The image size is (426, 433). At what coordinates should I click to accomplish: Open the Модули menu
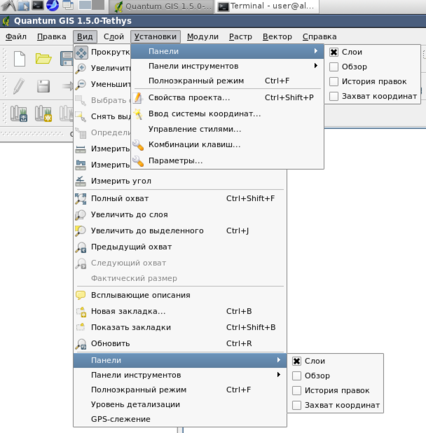tap(203, 37)
